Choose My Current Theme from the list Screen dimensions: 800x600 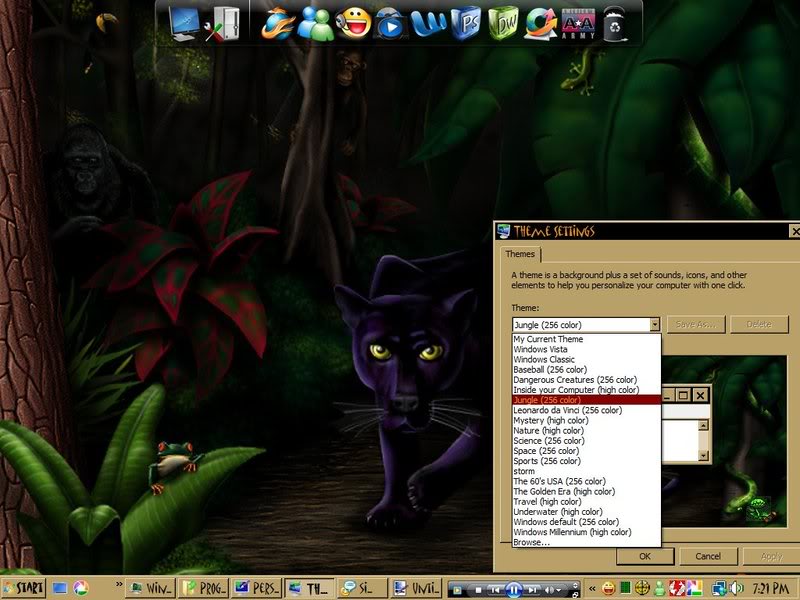pos(586,339)
